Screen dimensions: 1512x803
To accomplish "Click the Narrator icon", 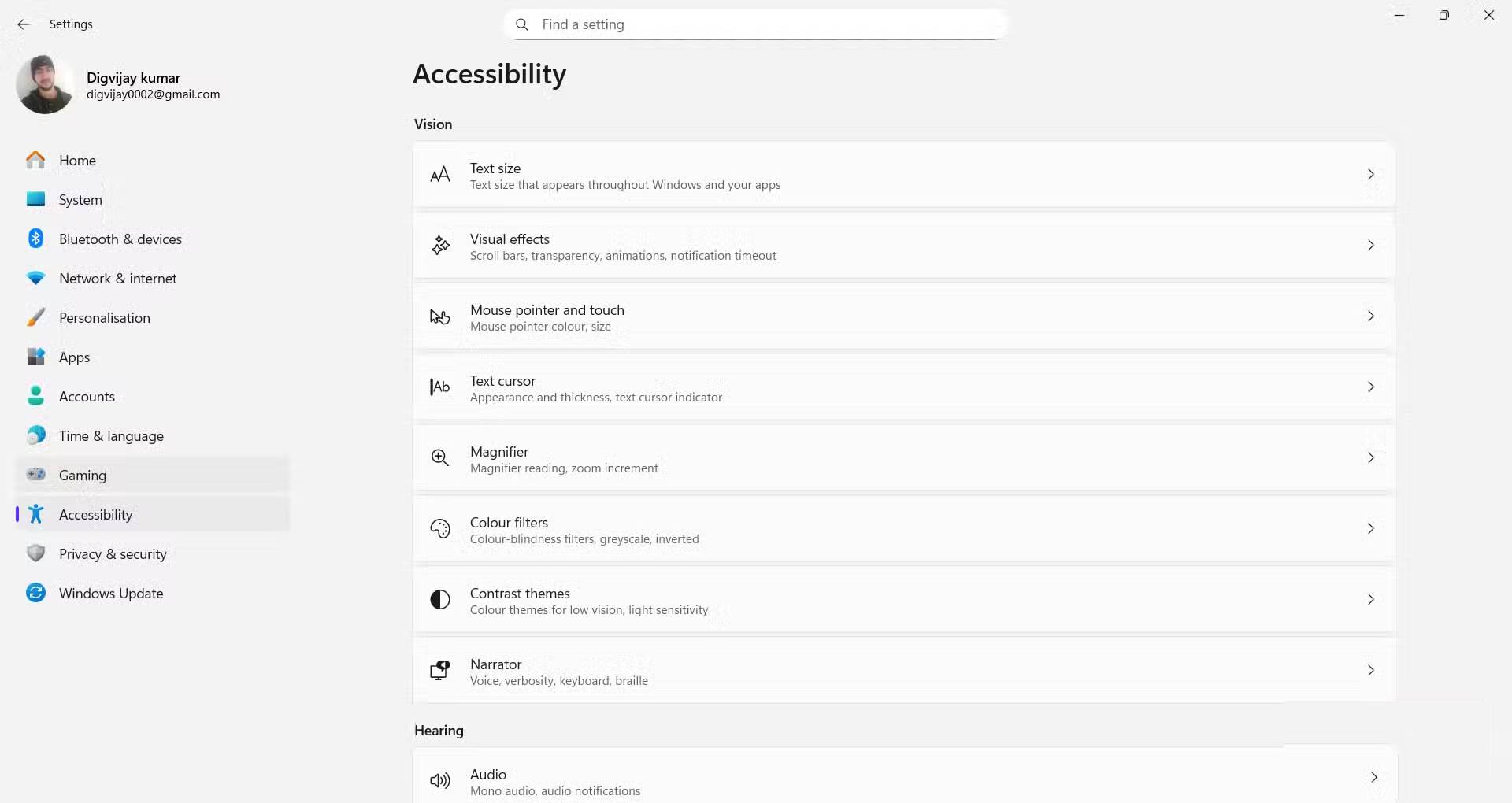I will point(440,671).
